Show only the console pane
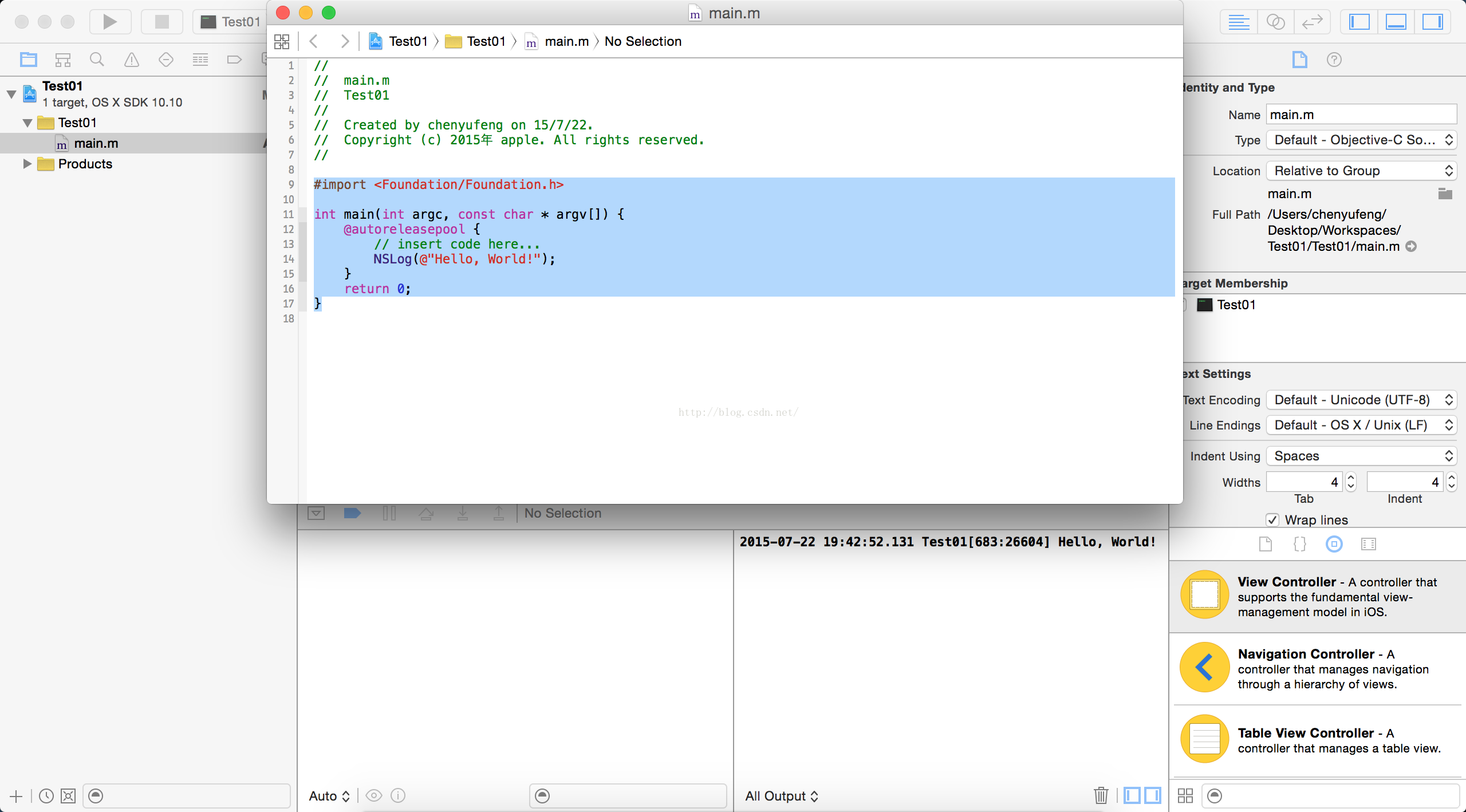The image size is (1466, 812). coord(1153,795)
